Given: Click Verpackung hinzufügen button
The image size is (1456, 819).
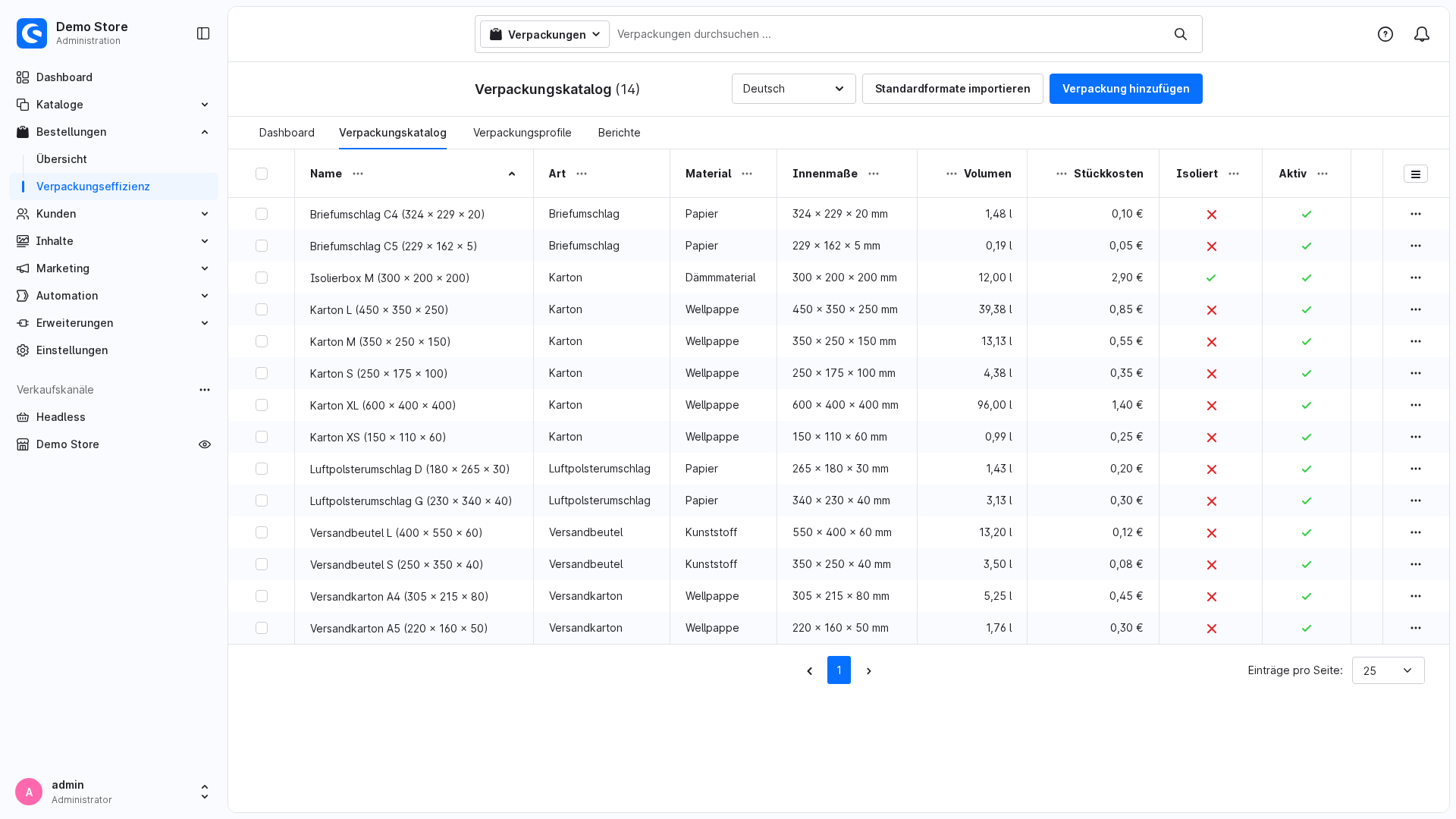Looking at the screenshot, I should pyautogui.click(x=1125, y=89).
